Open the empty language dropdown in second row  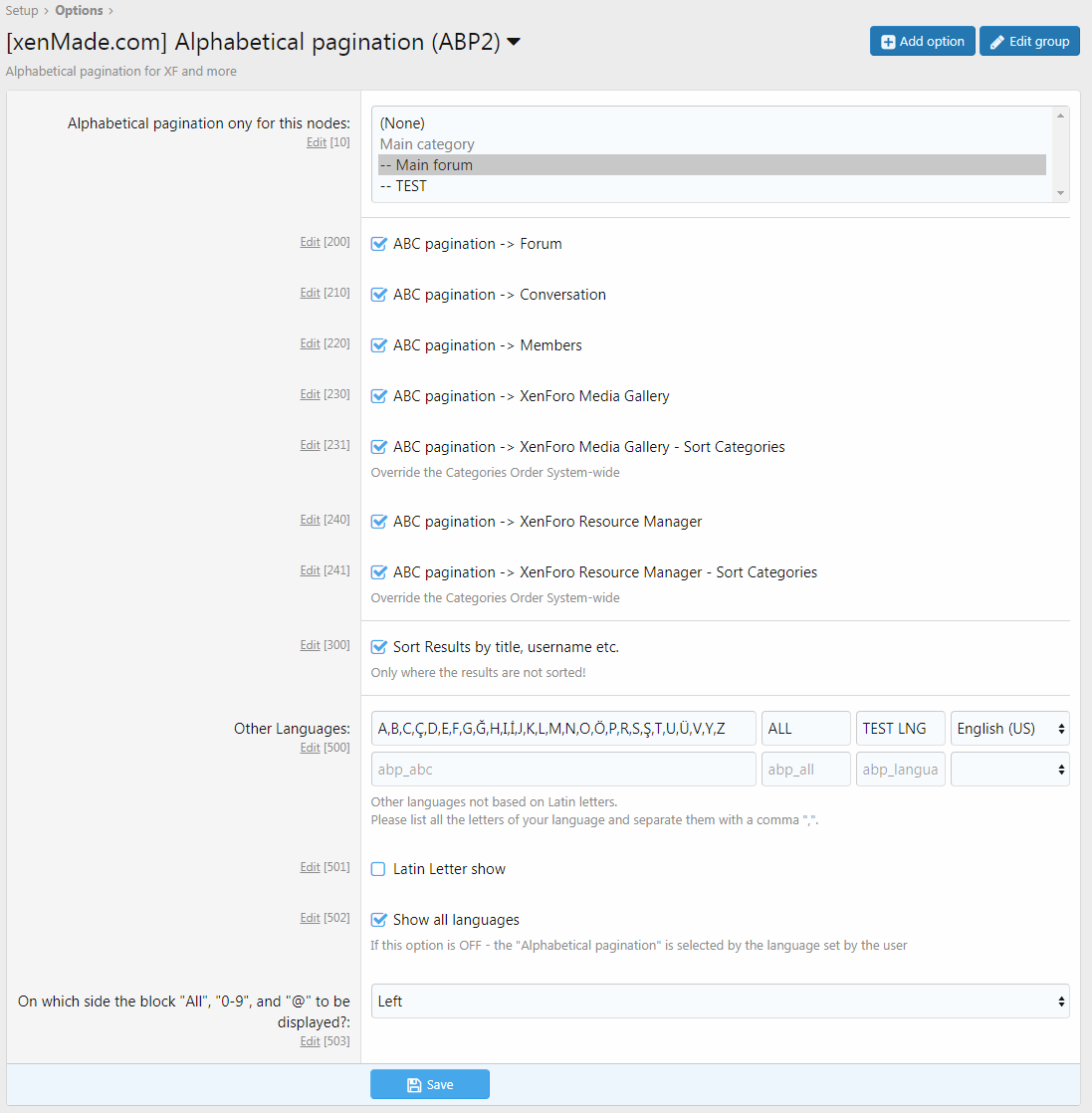coord(1009,770)
